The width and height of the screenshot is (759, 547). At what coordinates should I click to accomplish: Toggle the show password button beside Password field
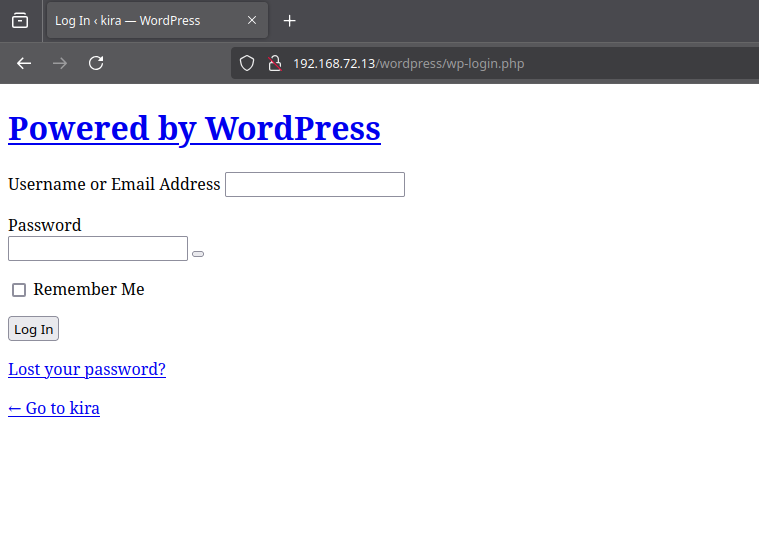point(198,254)
